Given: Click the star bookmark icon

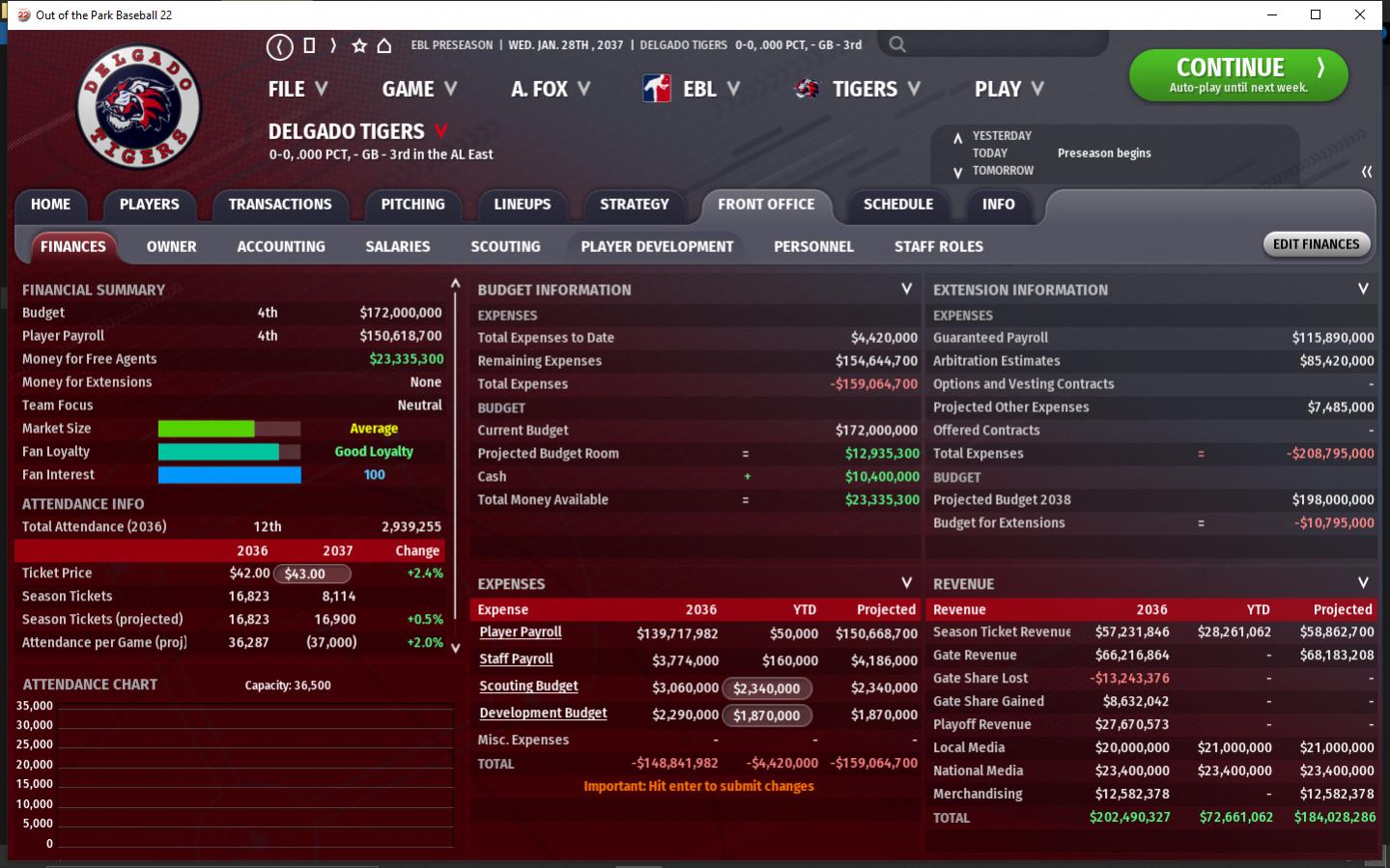Looking at the screenshot, I should click(x=359, y=45).
